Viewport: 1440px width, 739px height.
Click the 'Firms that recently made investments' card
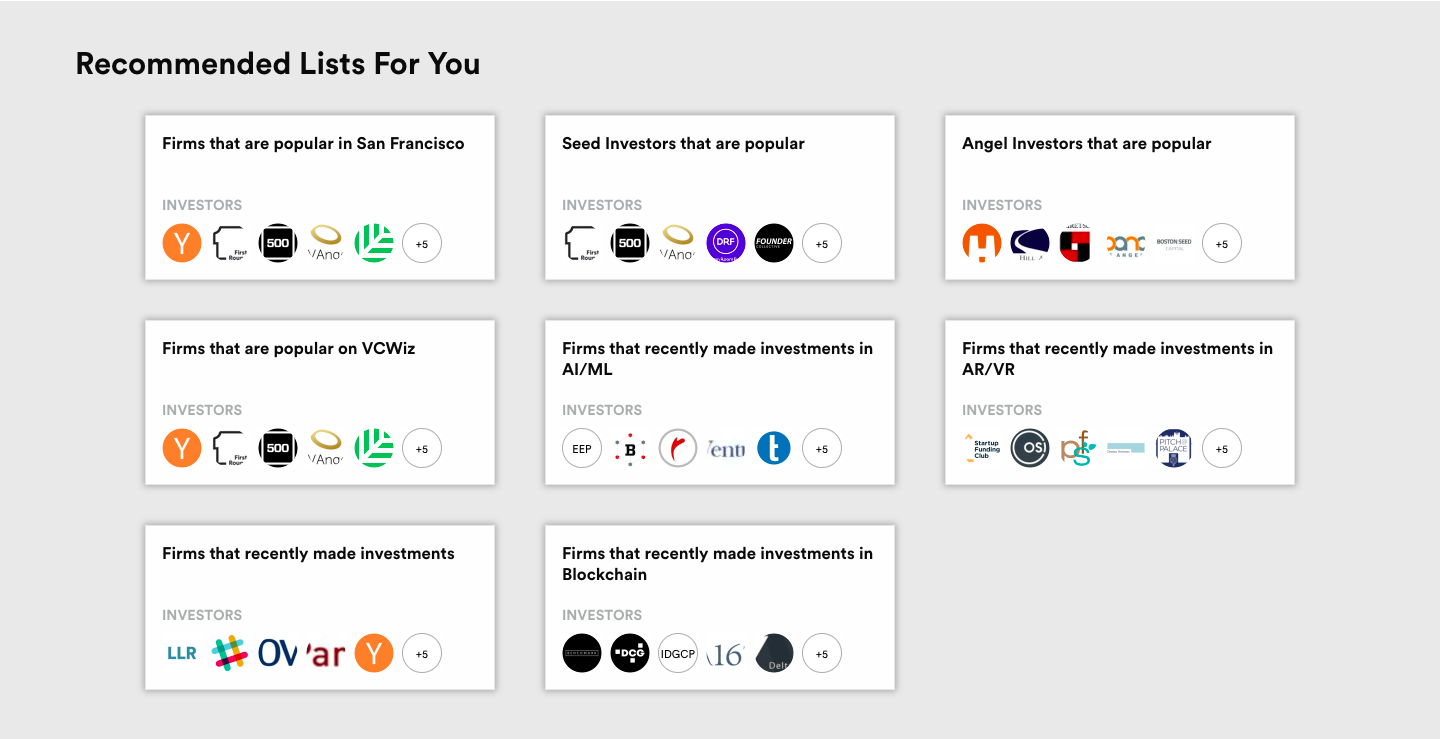tap(308, 554)
